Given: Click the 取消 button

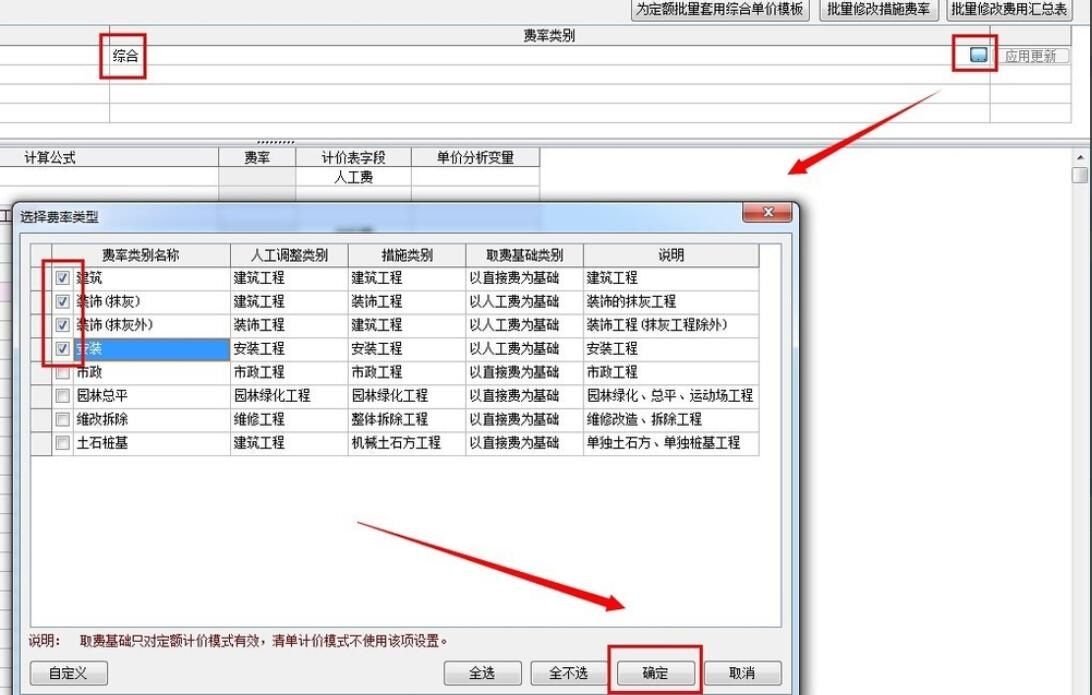Looking at the screenshot, I should point(742,673).
